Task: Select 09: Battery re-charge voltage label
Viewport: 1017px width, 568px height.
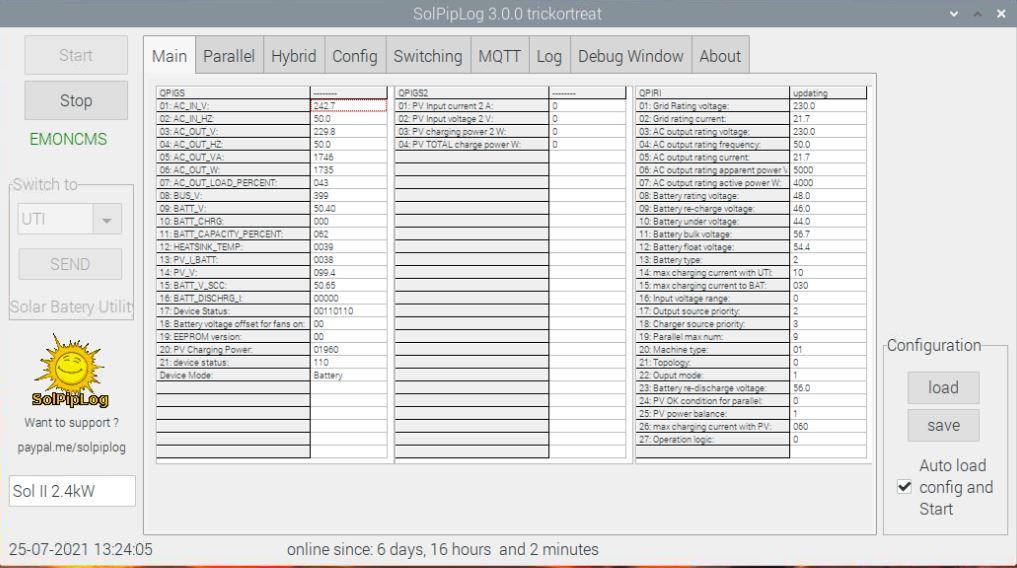Action: tap(712, 209)
